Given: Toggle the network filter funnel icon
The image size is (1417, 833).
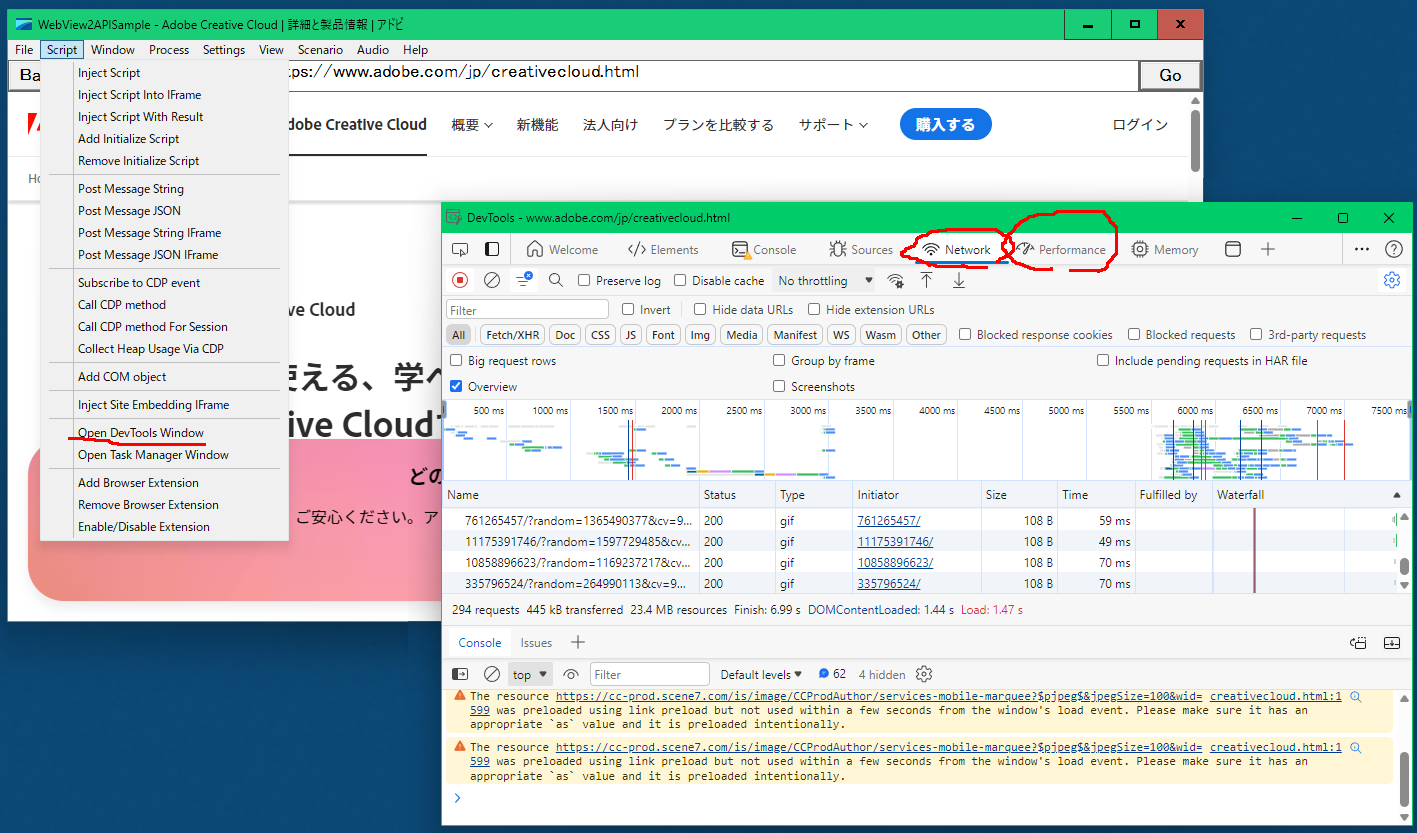Looking at the screenshot, I should [x=524, y=281].
